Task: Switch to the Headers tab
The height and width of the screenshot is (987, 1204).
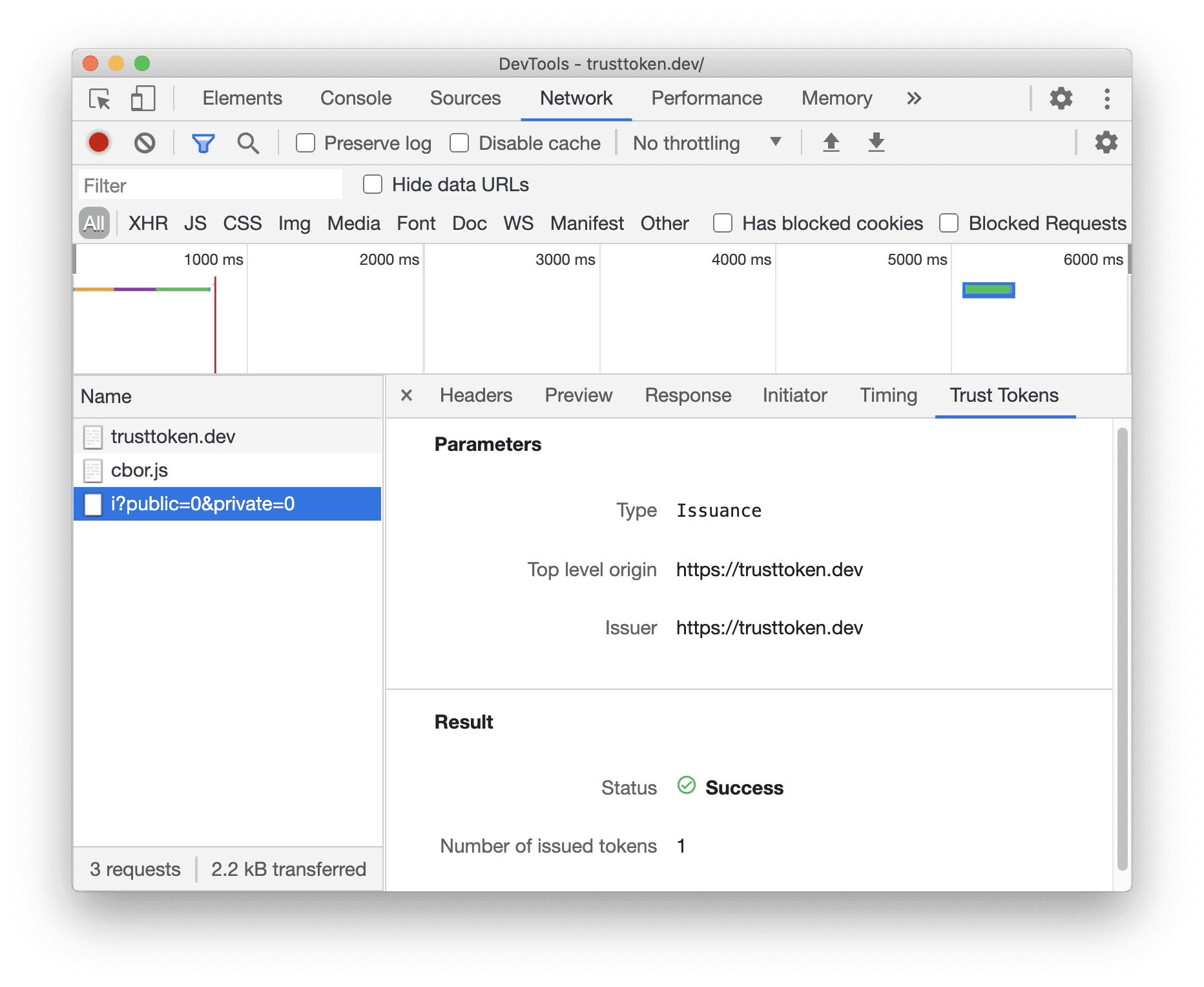Action: click(x=475, y=395)
